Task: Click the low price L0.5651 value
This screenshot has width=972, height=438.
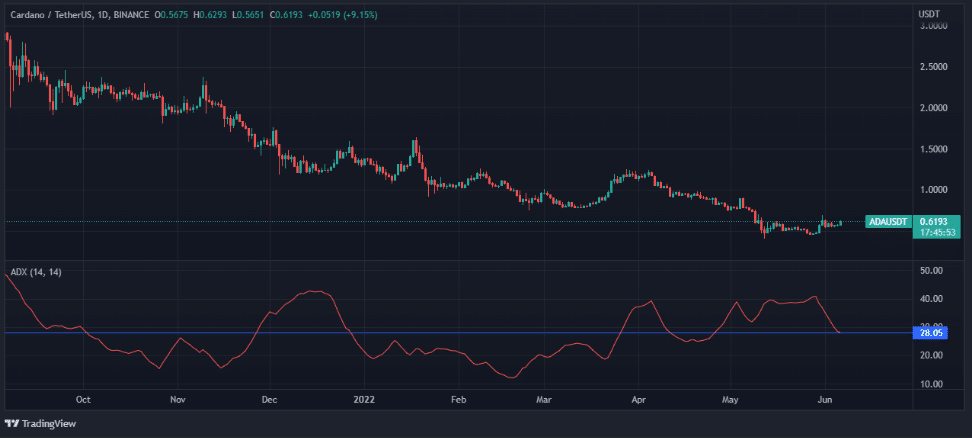Action: click(247, 14)
